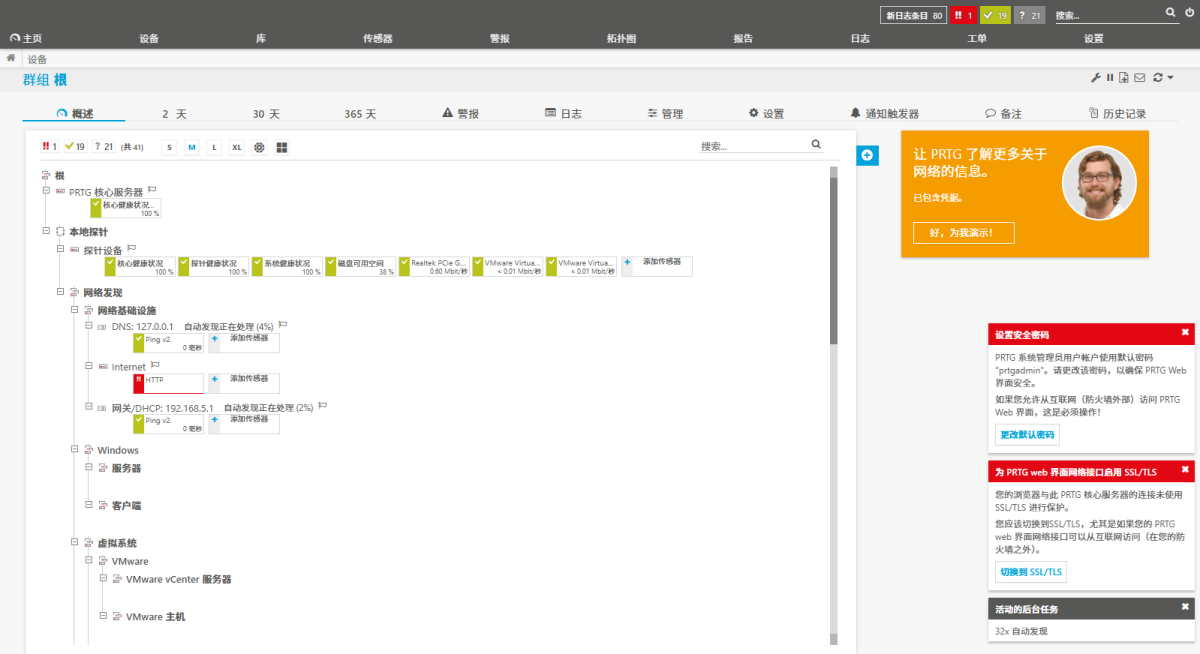The image size is (1200, 654).
Task: Open the 传感器 menu
Action: tap(377, 37)
